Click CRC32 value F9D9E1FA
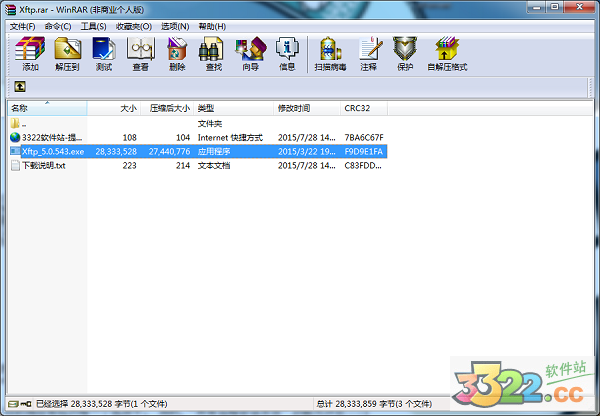 [364, 152]
